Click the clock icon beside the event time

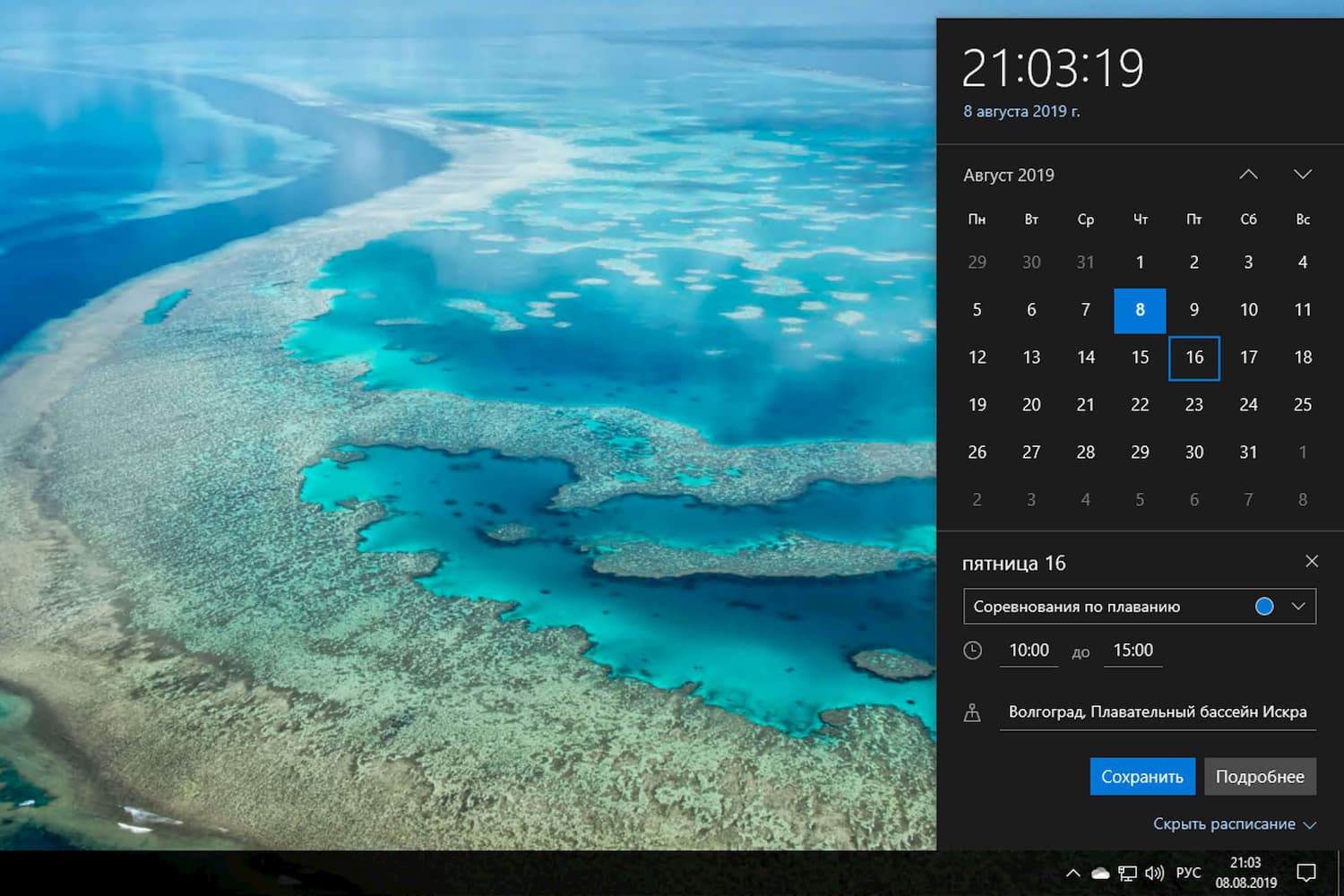pos(974,650)
